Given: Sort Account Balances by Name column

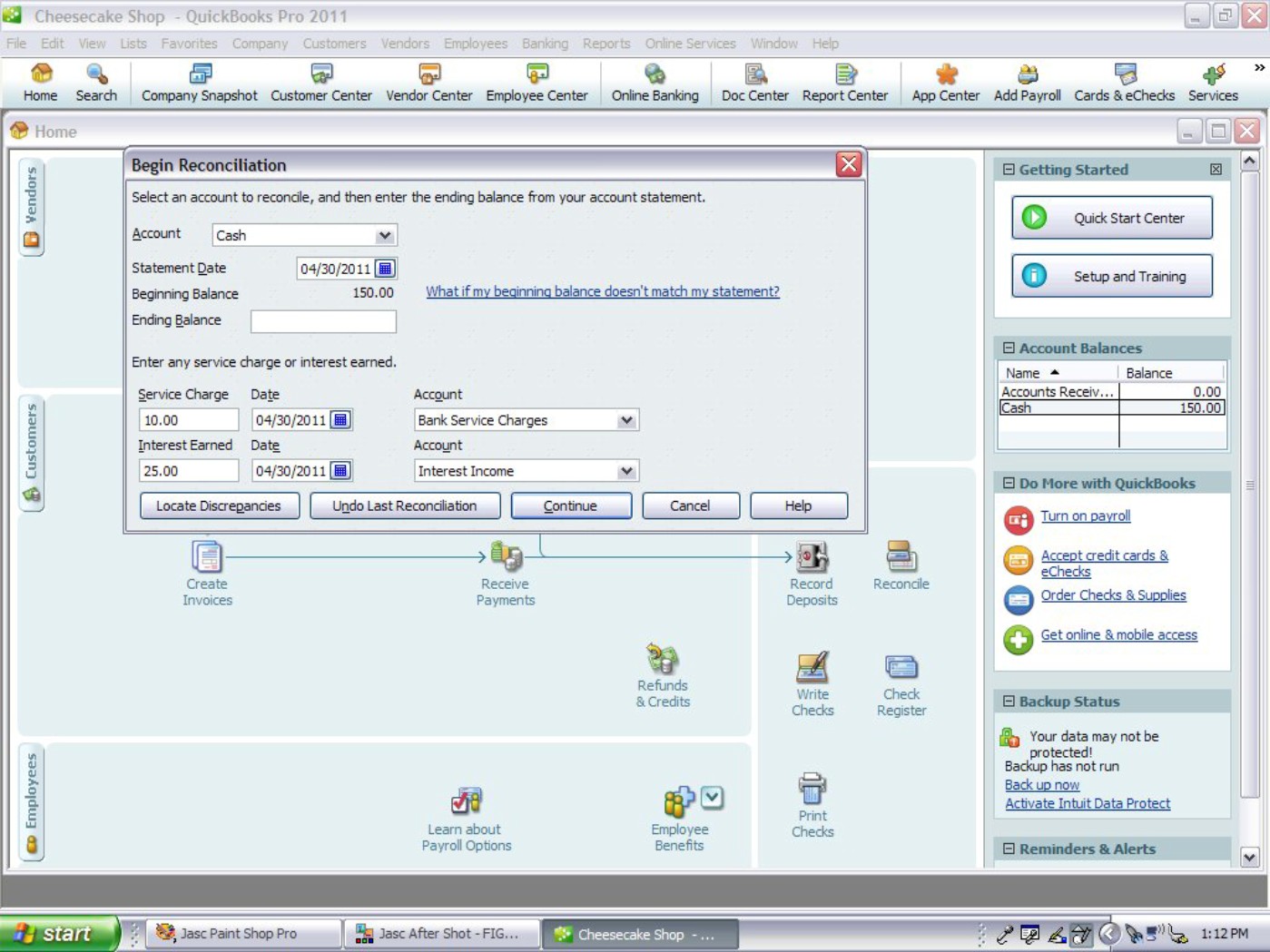Looking at the screenshot, I should (1058, 373).
